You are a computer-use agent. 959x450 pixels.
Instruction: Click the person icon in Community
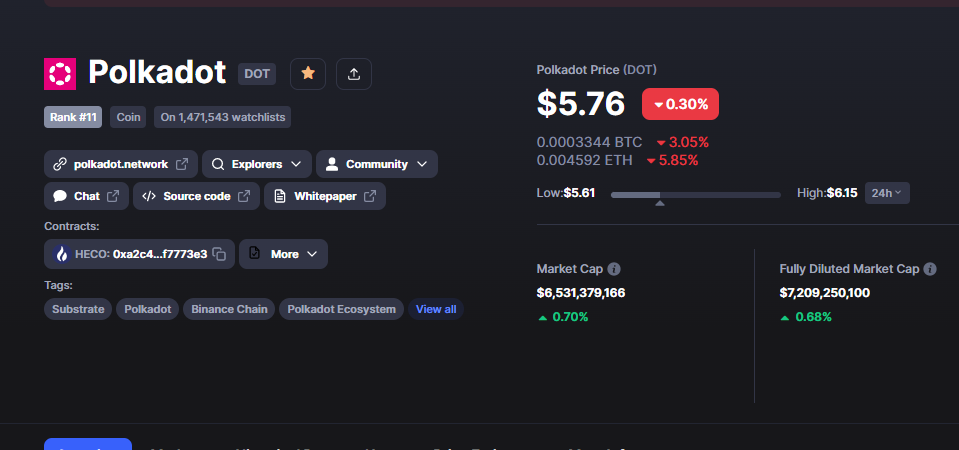click(332, 164)
